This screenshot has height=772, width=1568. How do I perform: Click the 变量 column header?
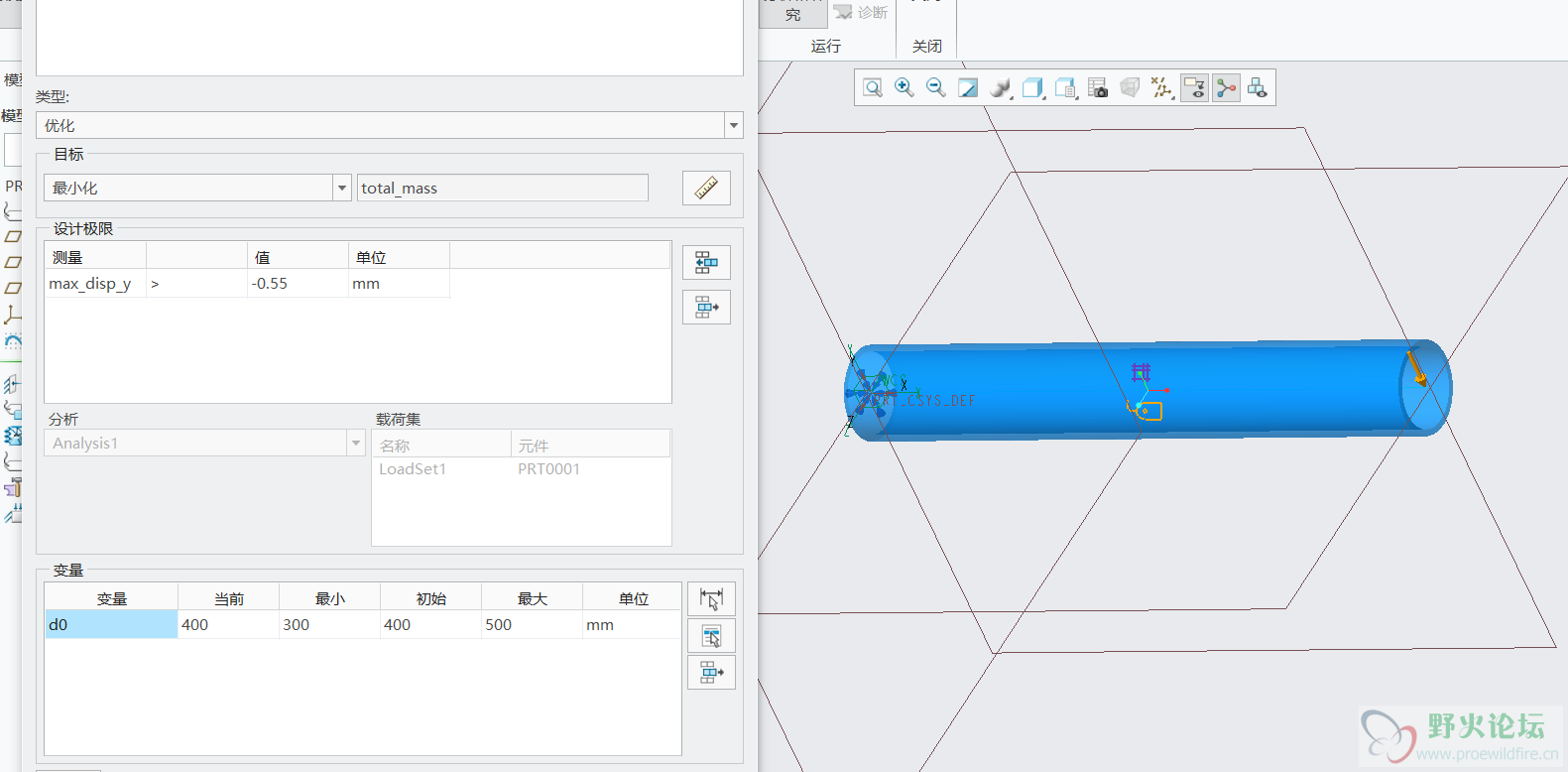coord(111,597)
